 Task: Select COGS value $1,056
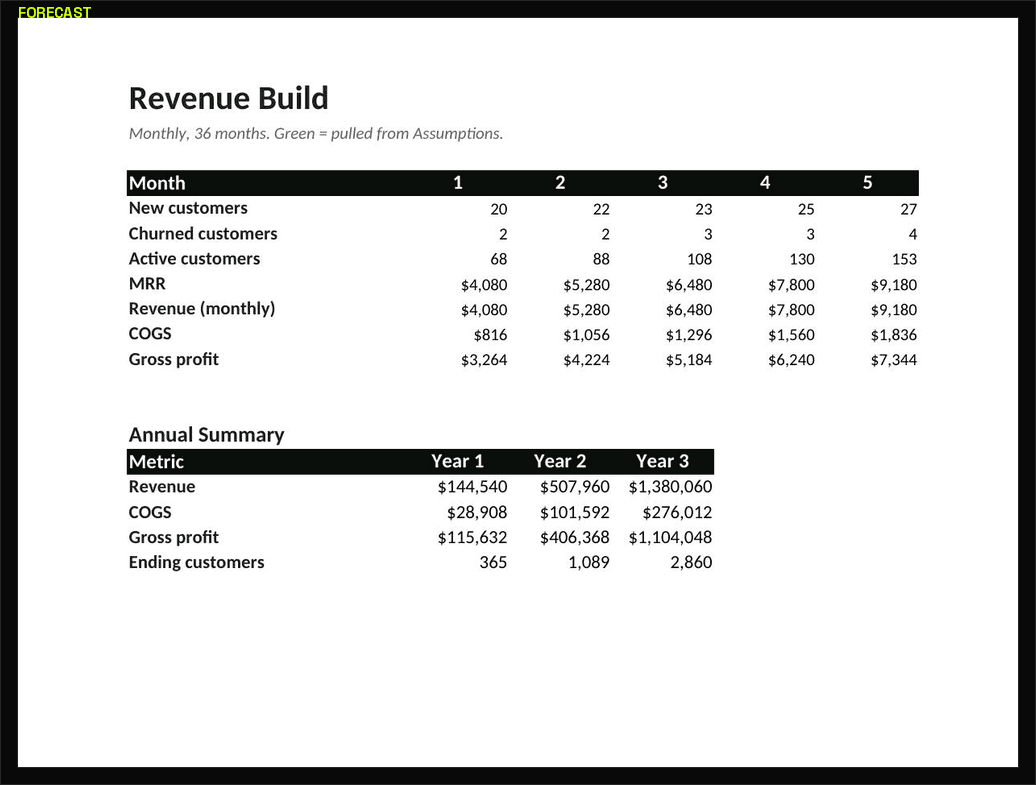tap(587, 335)
